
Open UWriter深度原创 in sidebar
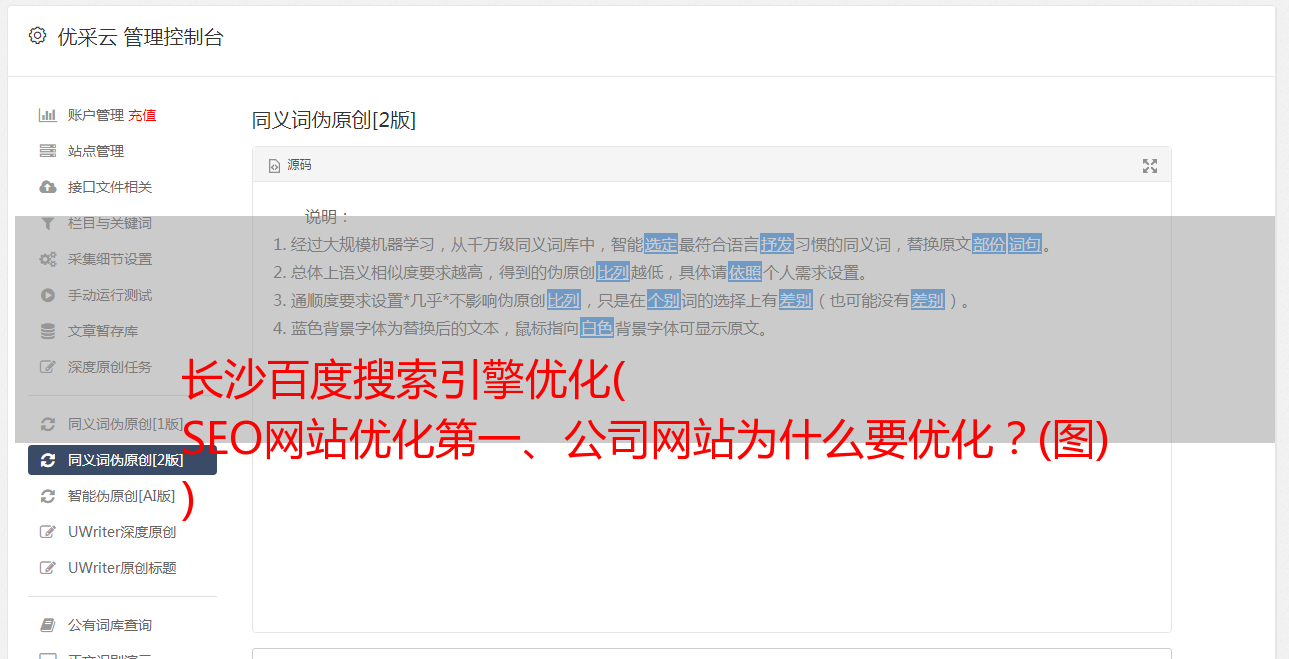[x=122, y=532]
